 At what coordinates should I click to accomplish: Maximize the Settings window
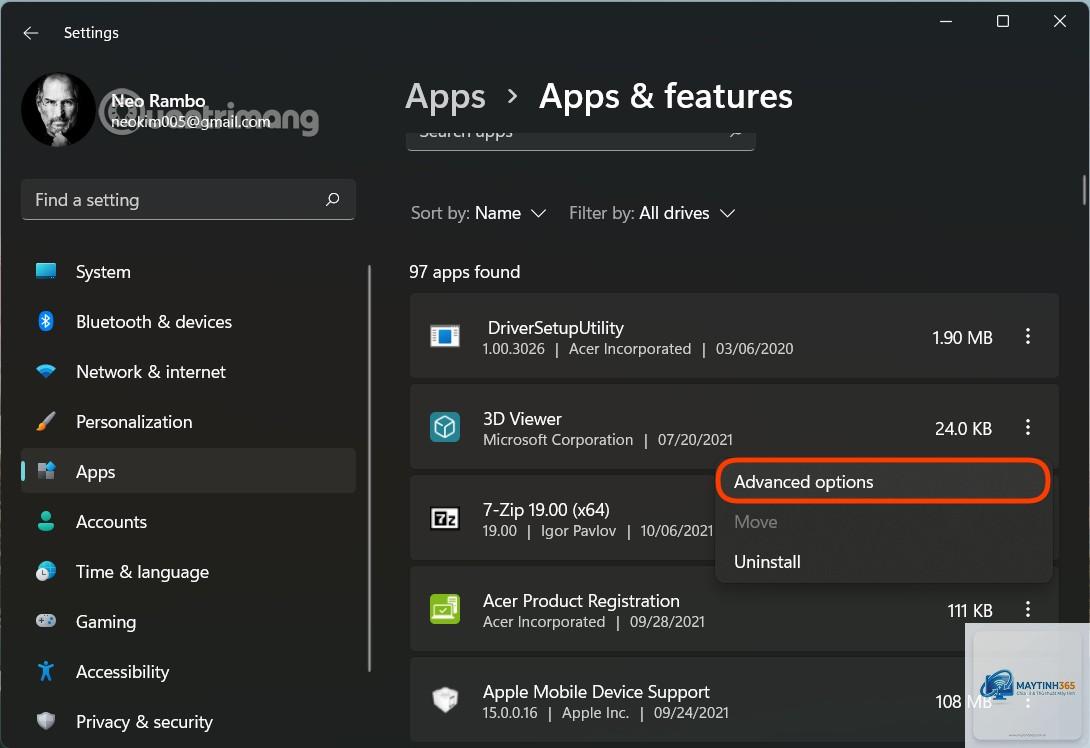[x=1003, y=21]
